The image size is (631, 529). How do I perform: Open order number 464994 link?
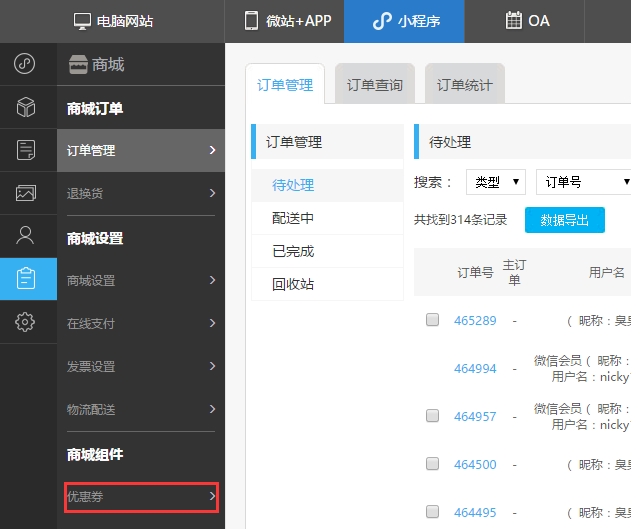click(475, 369)
